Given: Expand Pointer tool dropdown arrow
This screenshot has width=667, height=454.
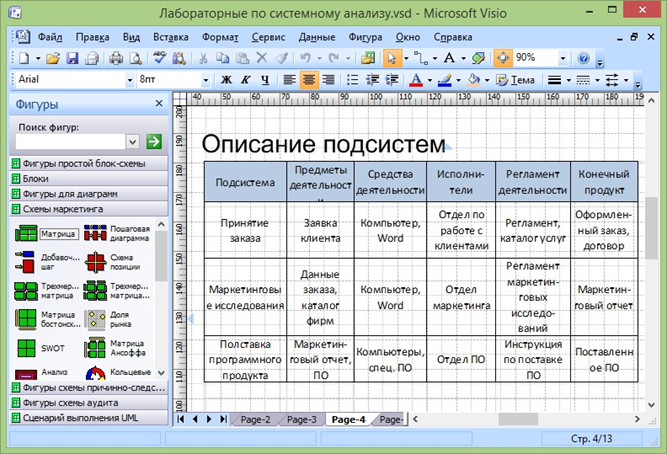Looking at the screenshot, I should click(x=406, y=58).
